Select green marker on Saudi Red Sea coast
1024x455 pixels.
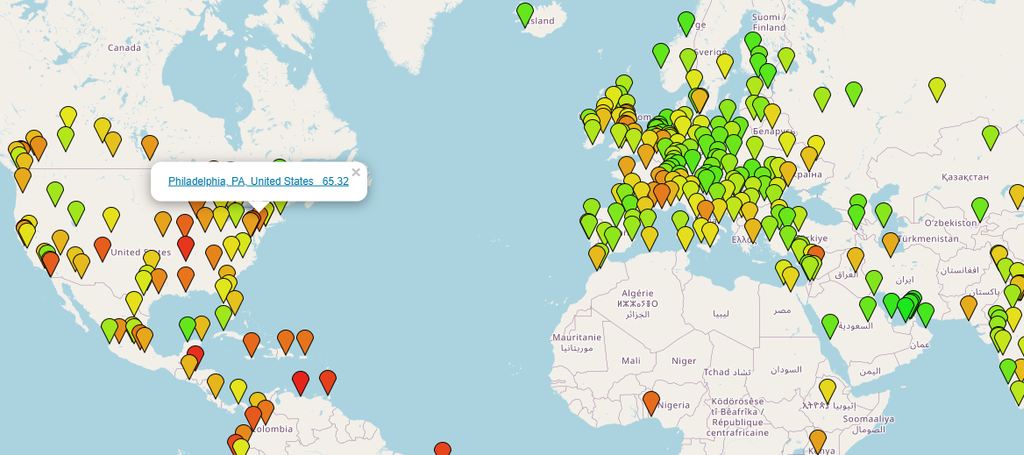click(x=830, y=326)
